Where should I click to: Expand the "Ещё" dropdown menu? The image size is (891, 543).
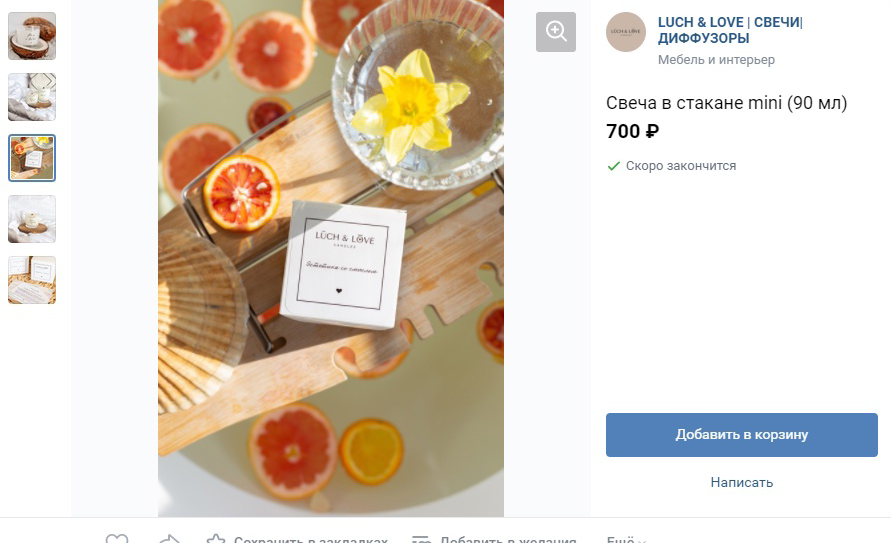(626, 540)
